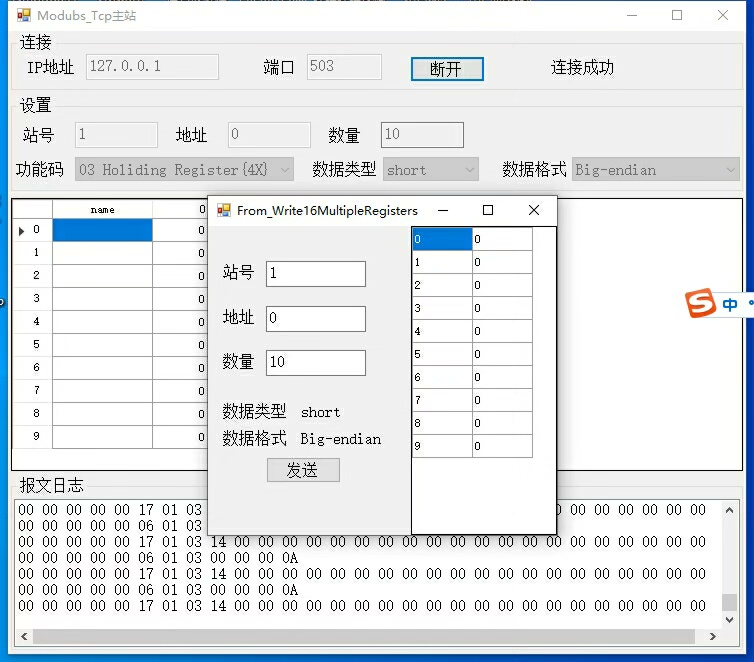The image size is (754, 662).
Task: Maximize the From_Write16MultipleRegisters dialog
Action: pos(488,210)
